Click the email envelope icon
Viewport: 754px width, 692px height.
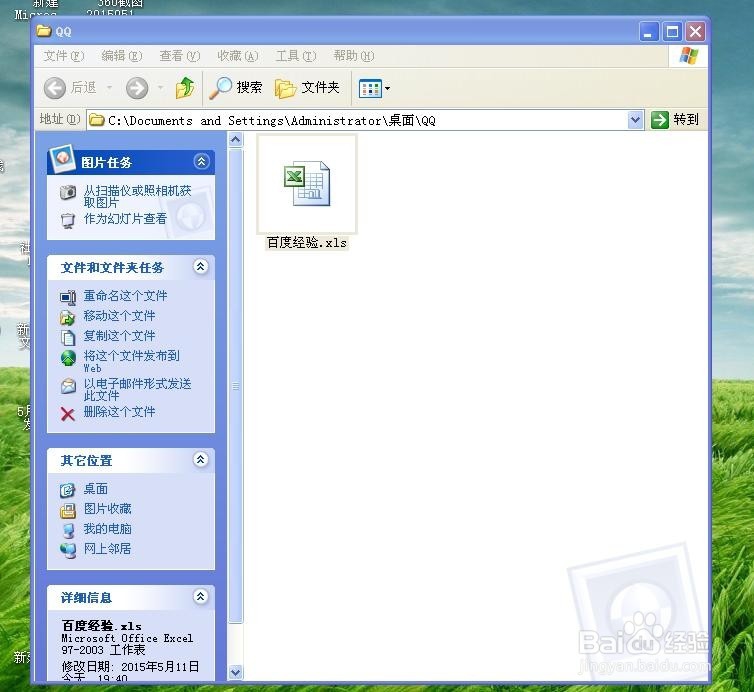point(68,386)
